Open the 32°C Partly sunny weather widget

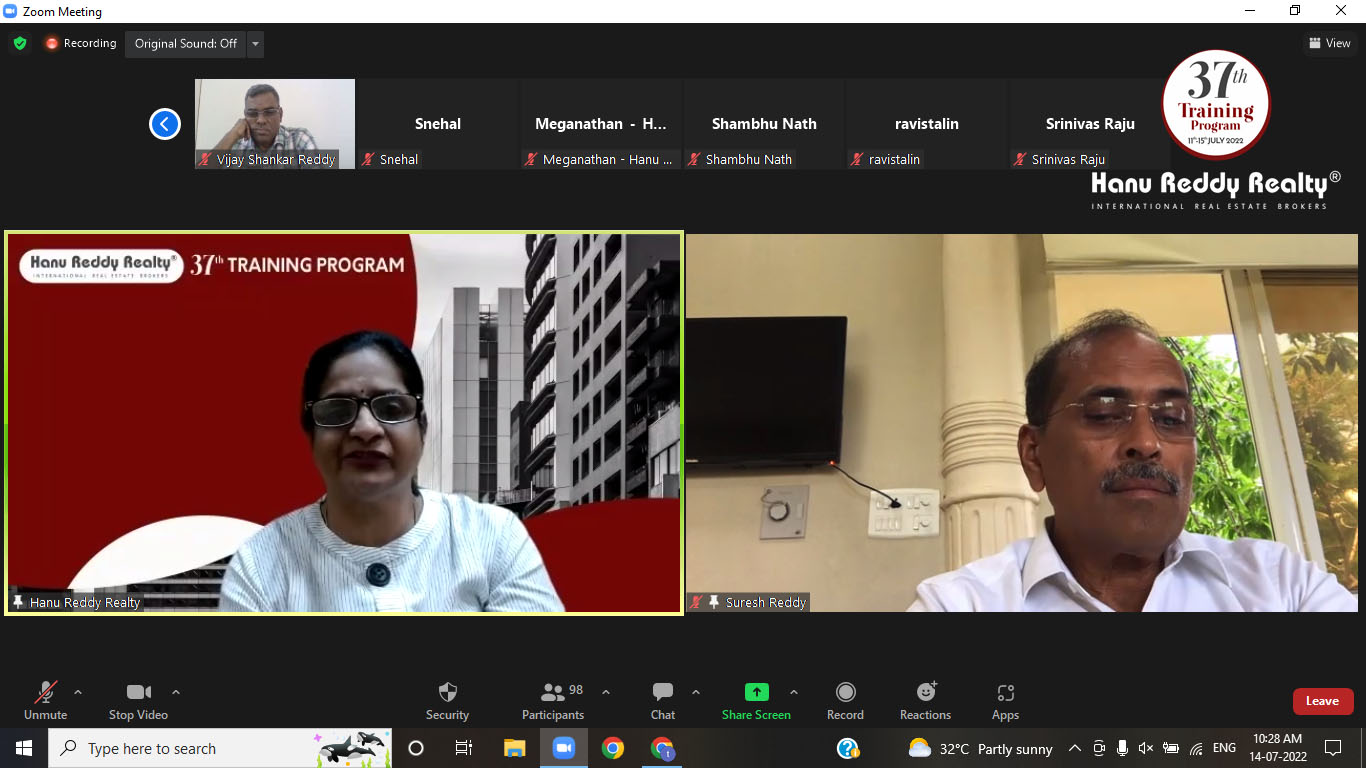980,748
